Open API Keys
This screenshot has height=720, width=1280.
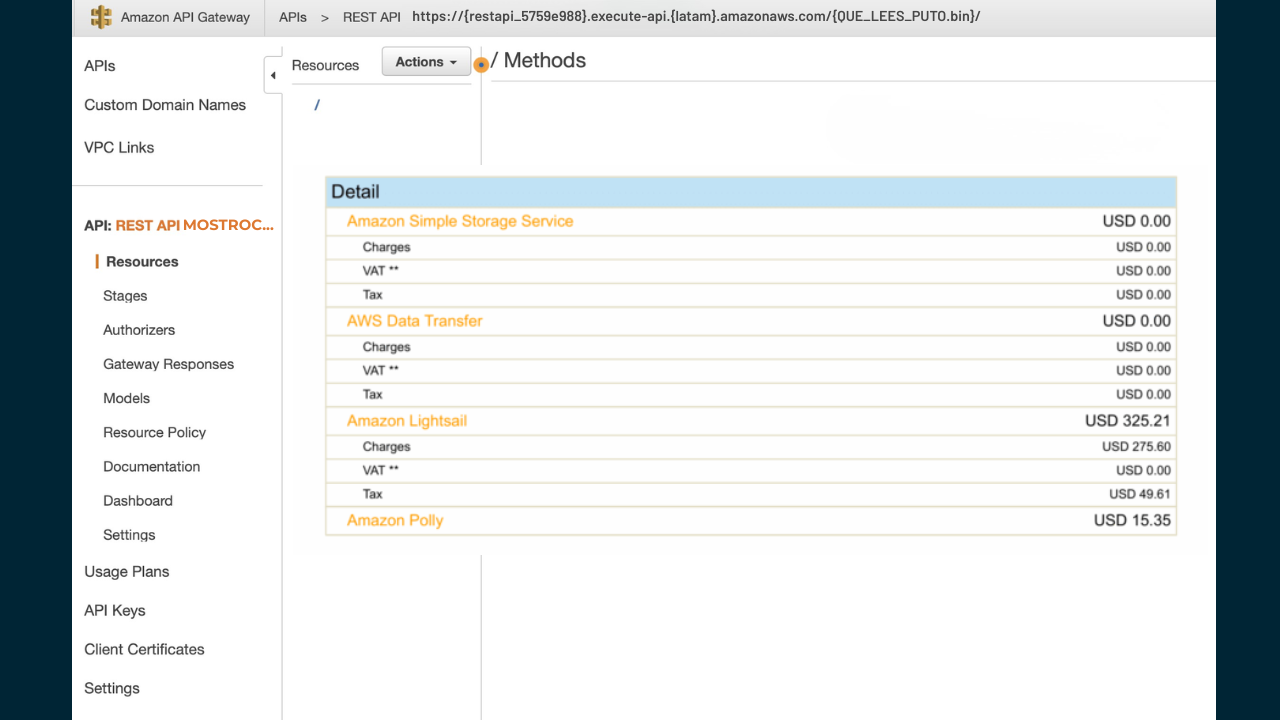[x=115, y=611]
